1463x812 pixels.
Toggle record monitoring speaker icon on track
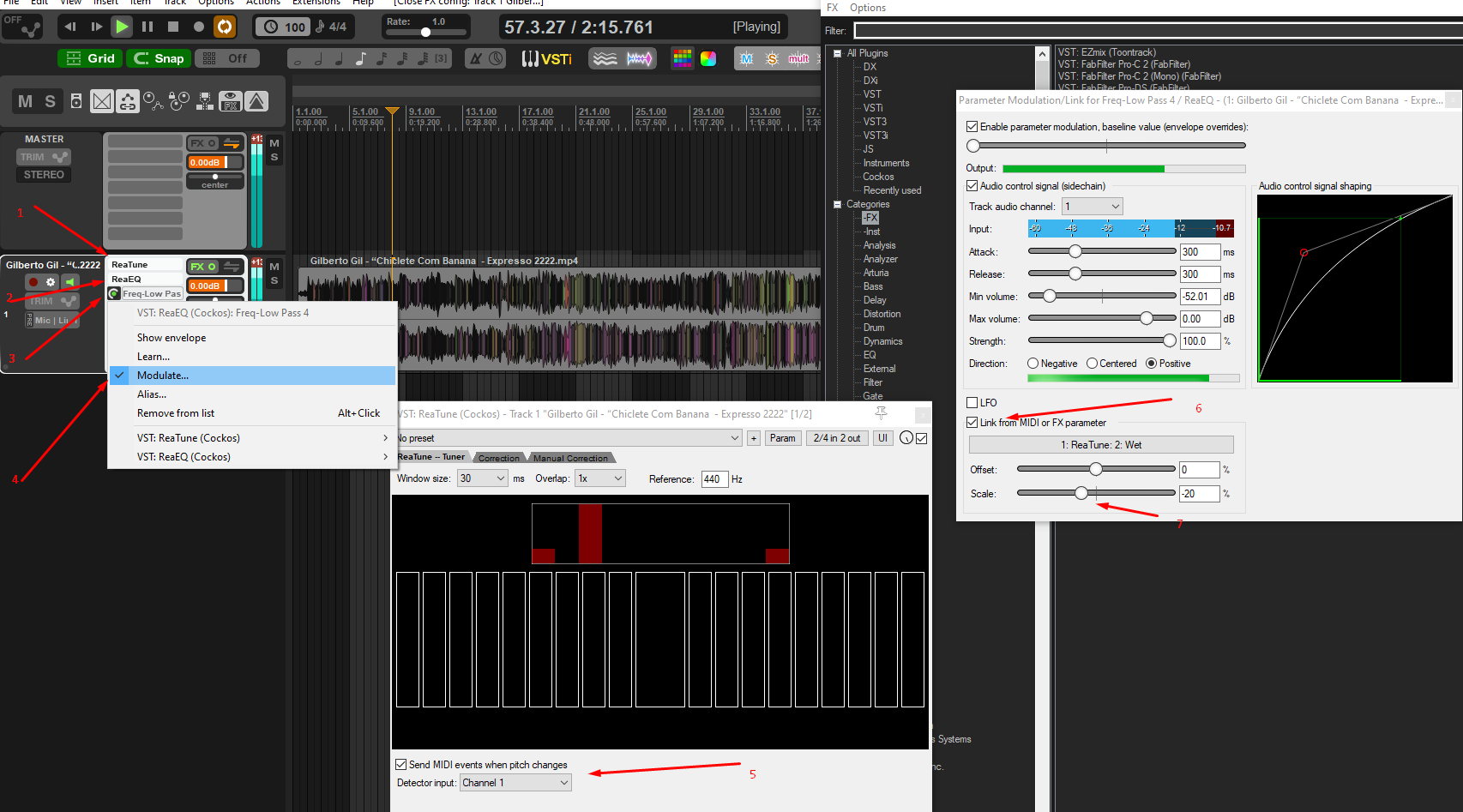click(69, 282)
